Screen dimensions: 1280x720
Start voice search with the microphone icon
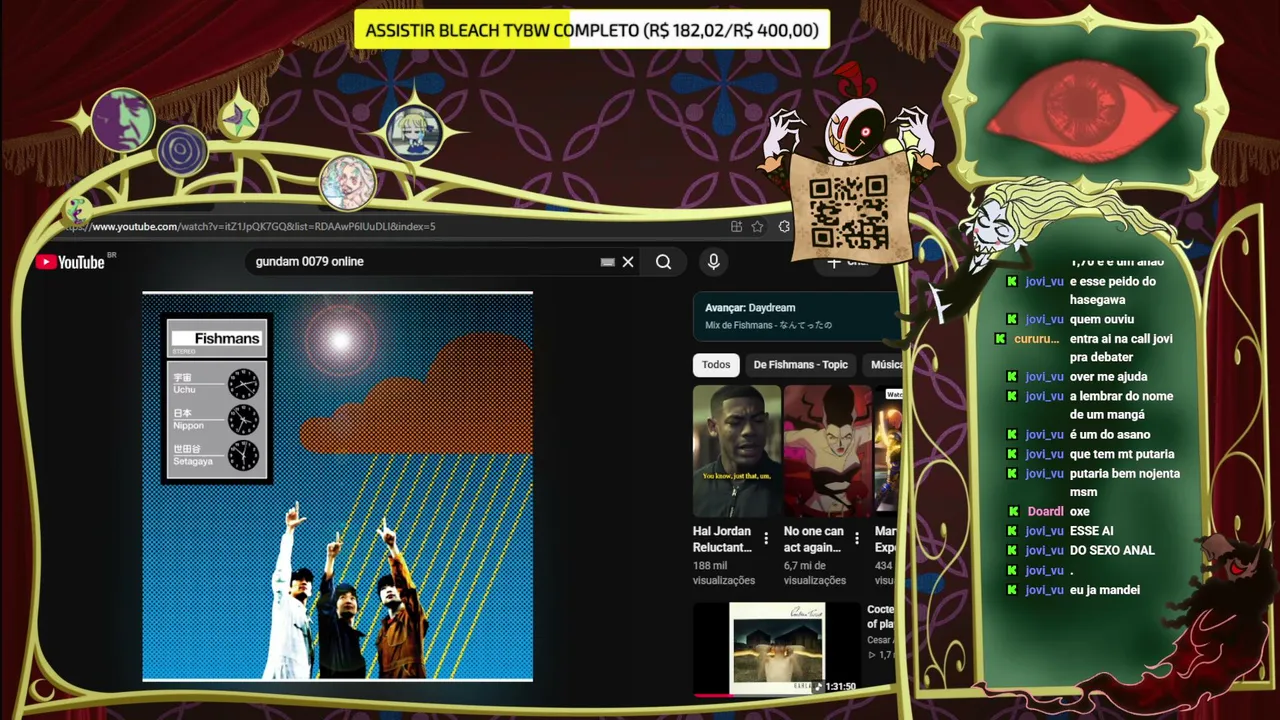[x=713, y=262]
